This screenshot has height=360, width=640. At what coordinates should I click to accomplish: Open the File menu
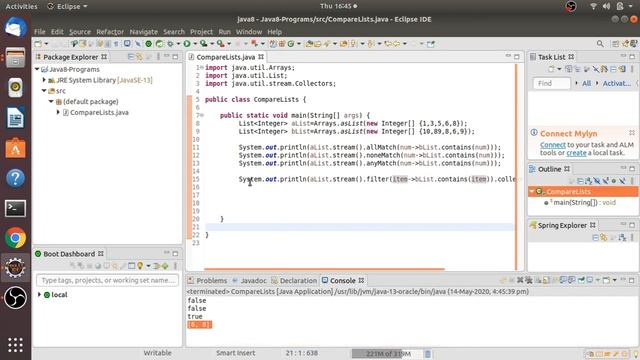click(40, 32)
